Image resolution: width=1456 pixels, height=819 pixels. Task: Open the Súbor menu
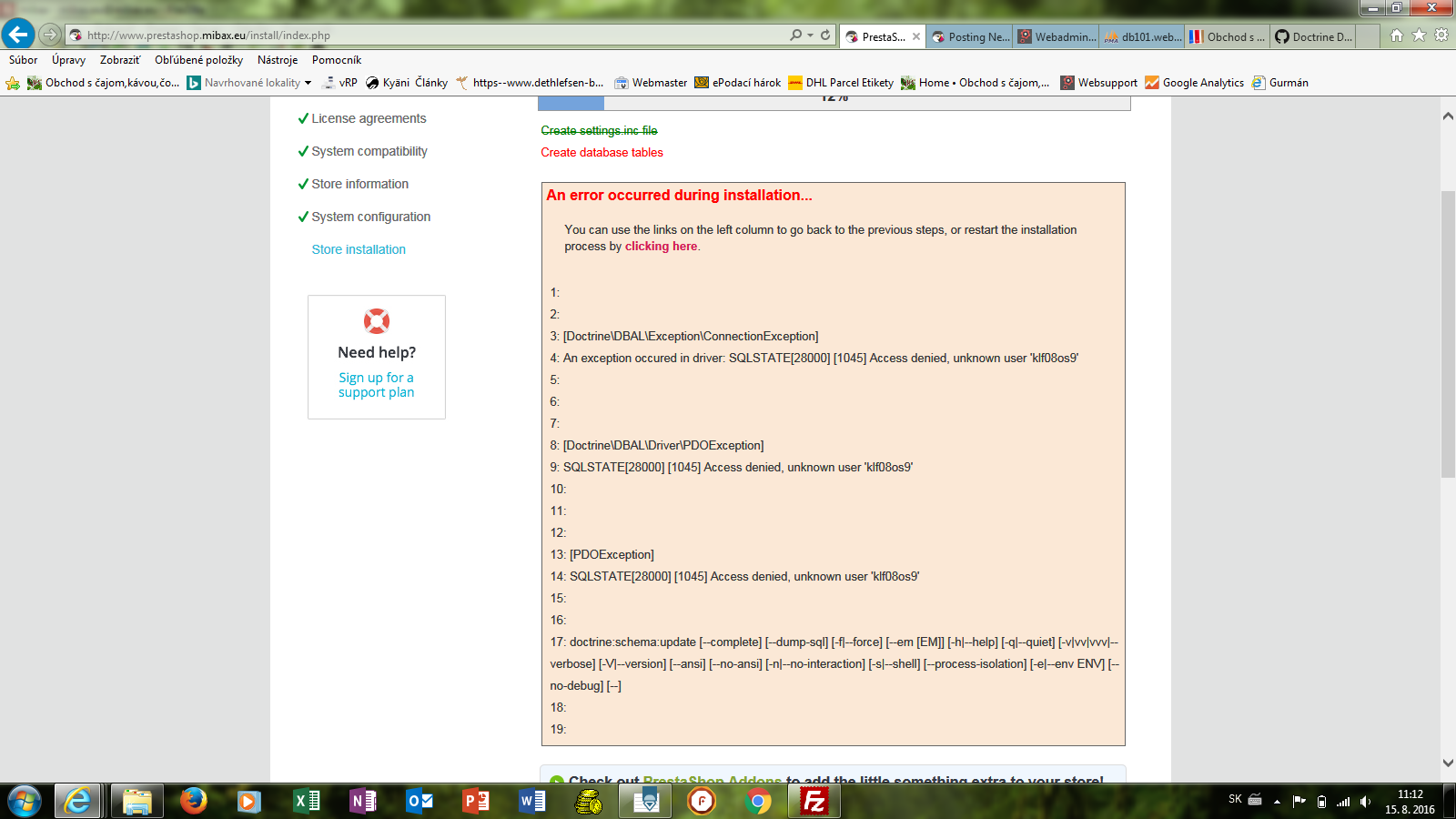coord(24,60)
